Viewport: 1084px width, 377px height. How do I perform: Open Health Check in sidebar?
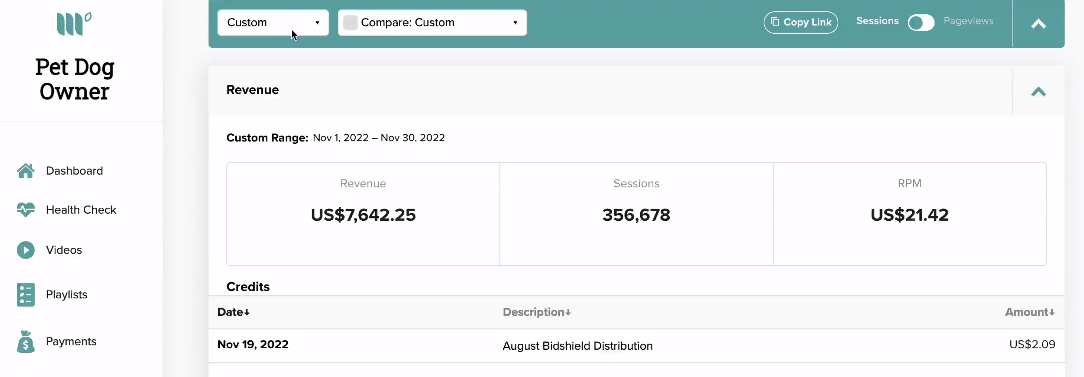click(x=81, y=210)
